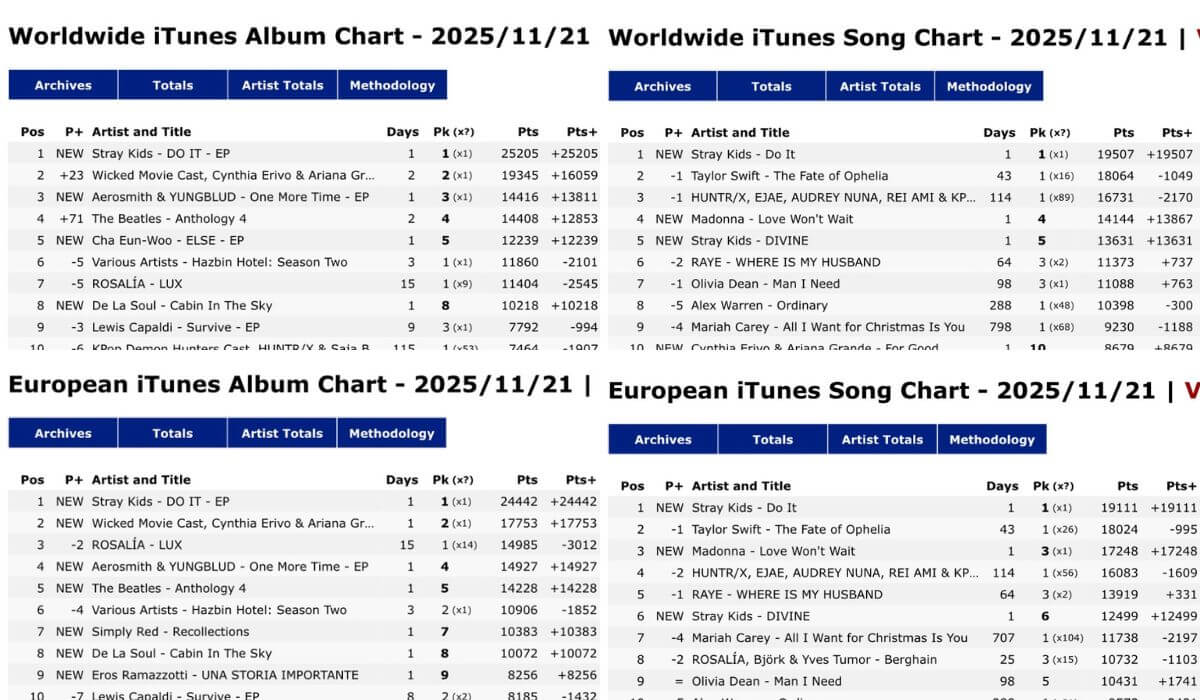Open Archives for the Worldwide Album Chart
Screen dimensions: 1200x700
pyautogui.click(x=62, y=85)
